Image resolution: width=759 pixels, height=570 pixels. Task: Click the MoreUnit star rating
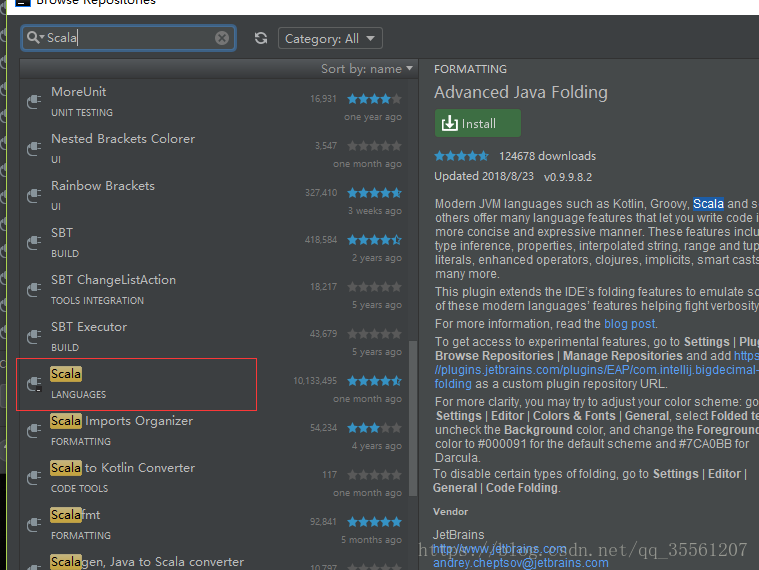[374, 99]
